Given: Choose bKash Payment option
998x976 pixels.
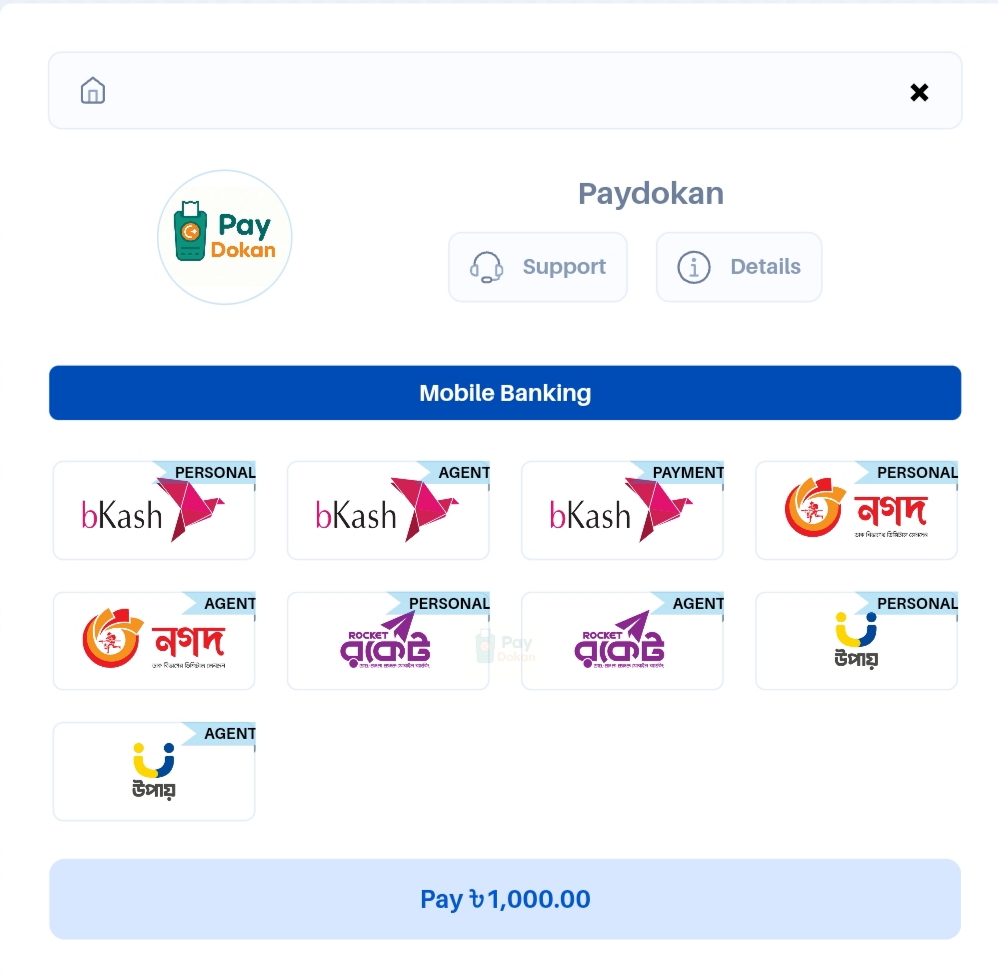Looking at the screenshot, I should [x=622, y=511].
